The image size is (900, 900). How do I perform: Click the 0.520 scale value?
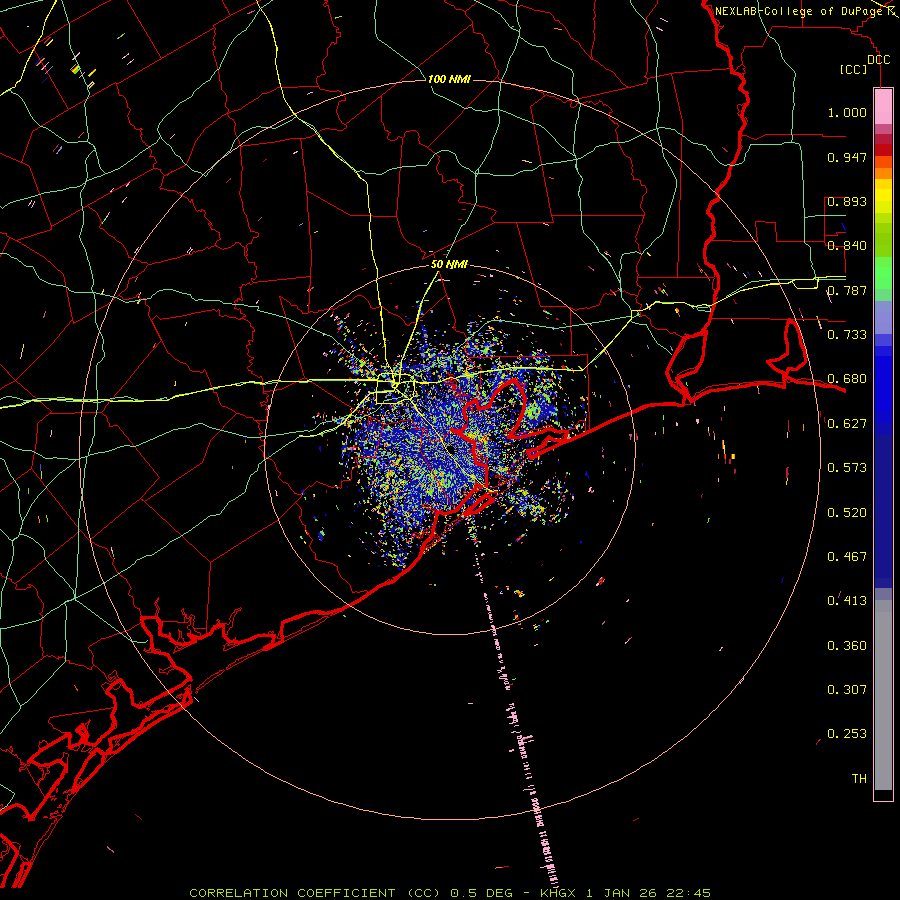tap(847, 513)
